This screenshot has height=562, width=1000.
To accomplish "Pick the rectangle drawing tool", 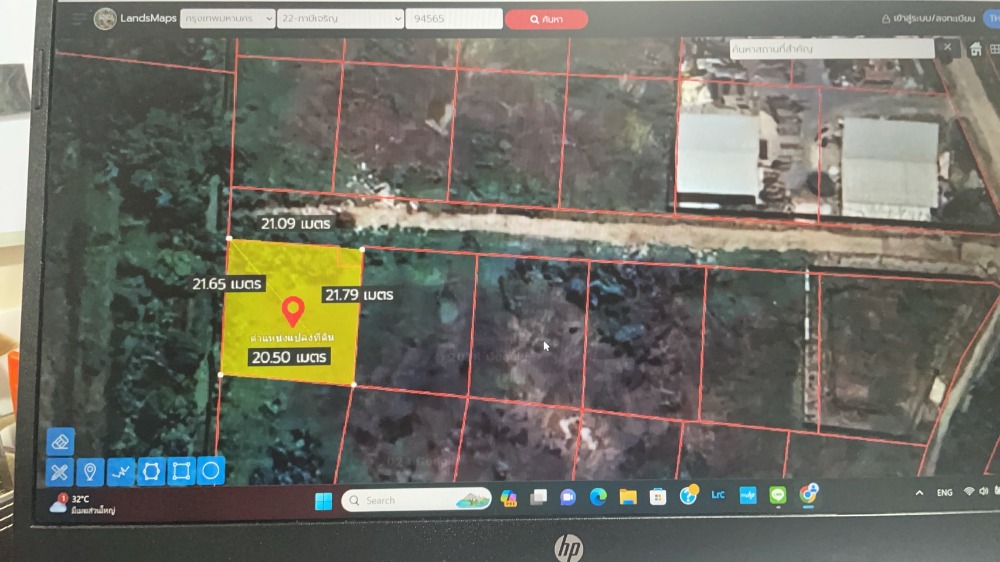I will pos(181,471).
